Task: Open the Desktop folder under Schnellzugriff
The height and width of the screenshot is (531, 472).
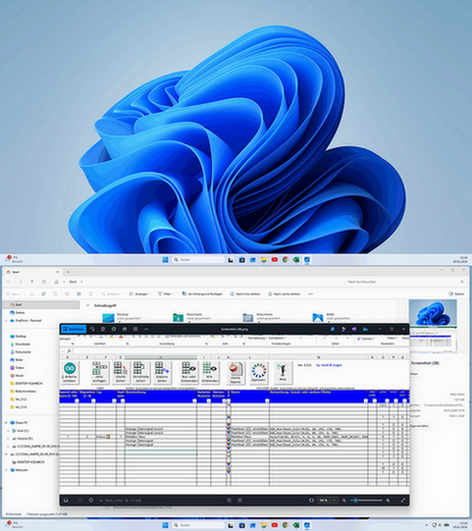Action: point(123,317)
